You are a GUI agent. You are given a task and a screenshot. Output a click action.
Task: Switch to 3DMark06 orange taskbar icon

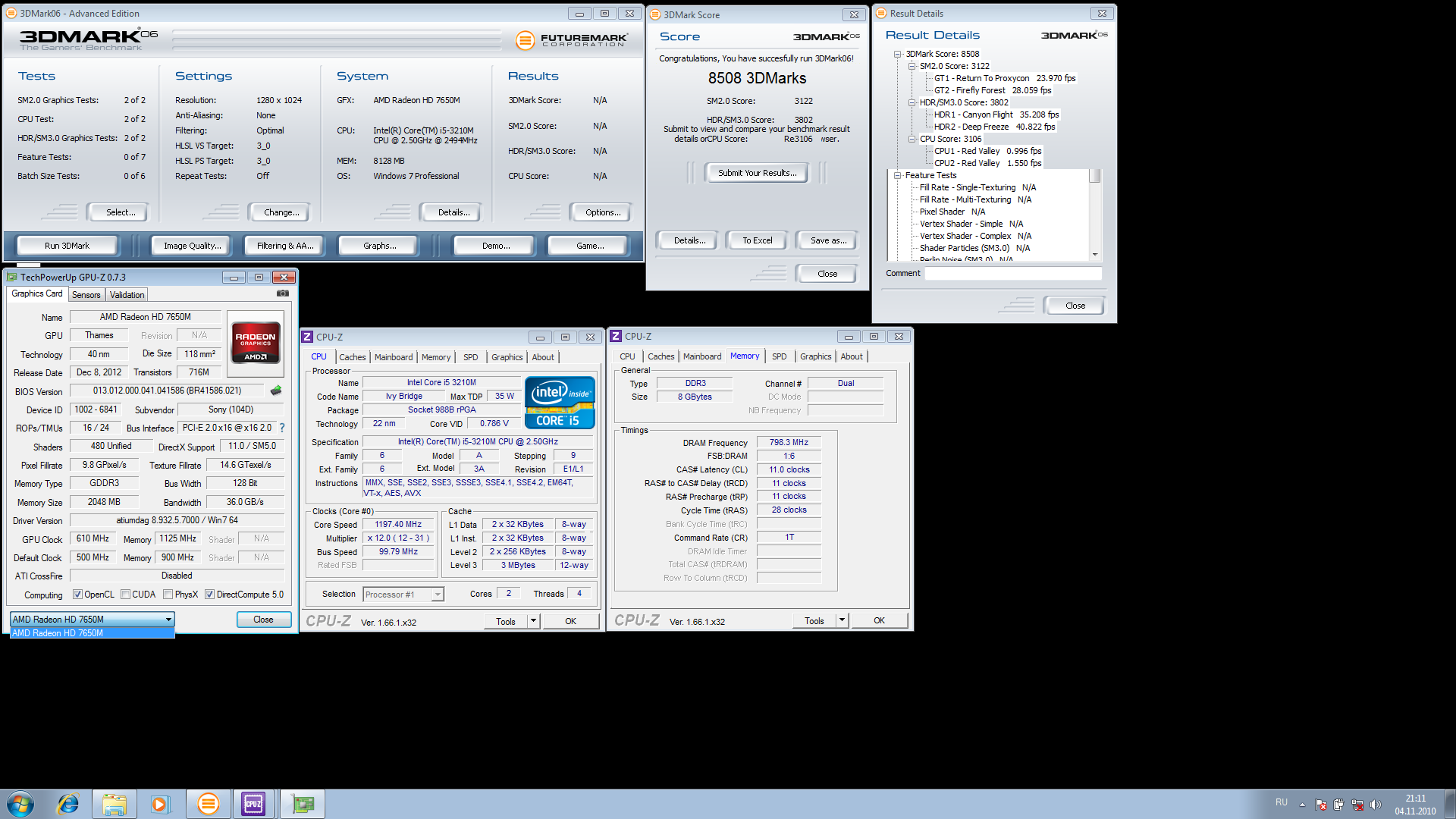click(x=208, y=804)
